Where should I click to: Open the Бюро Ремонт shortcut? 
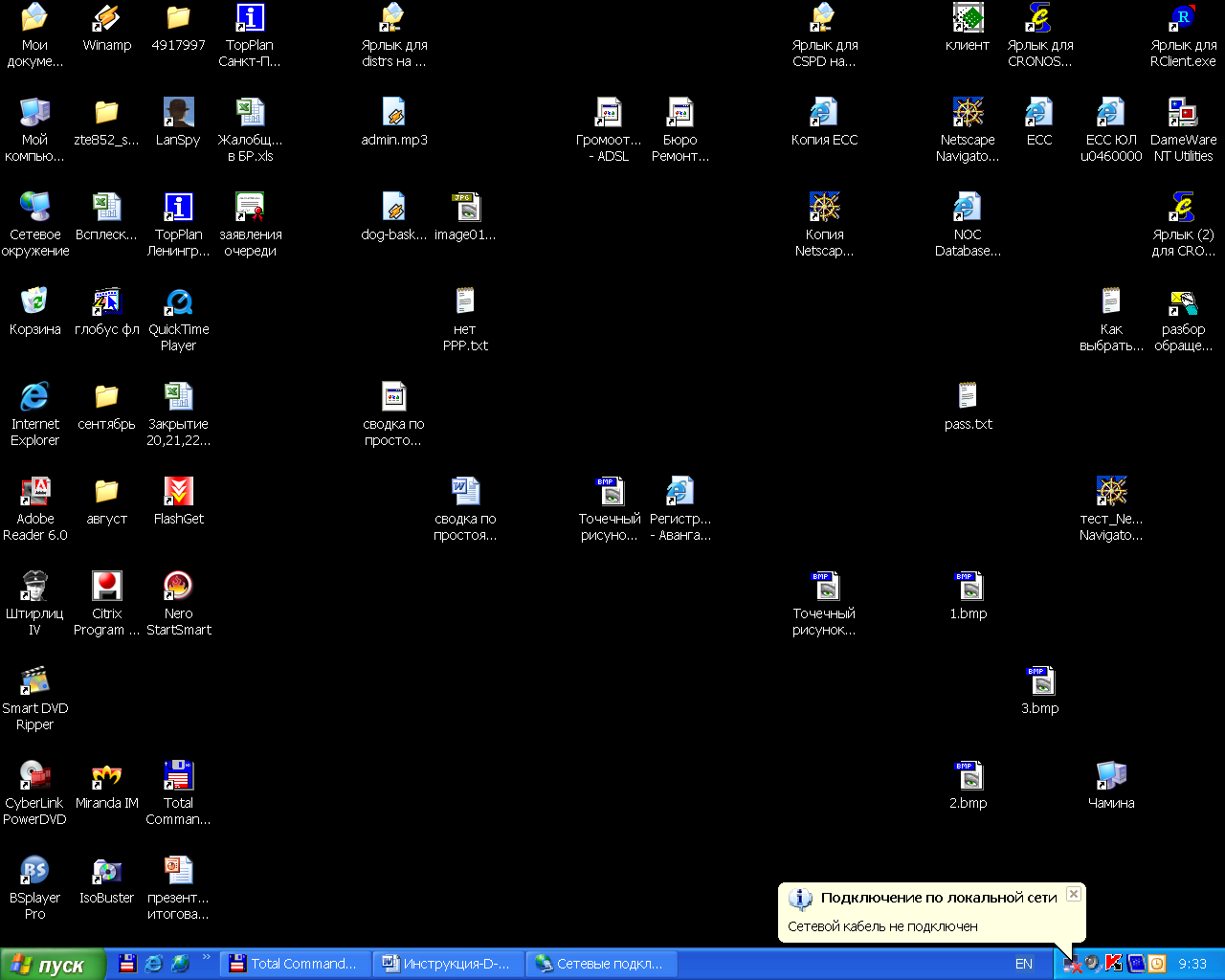[x=680, y=130]
